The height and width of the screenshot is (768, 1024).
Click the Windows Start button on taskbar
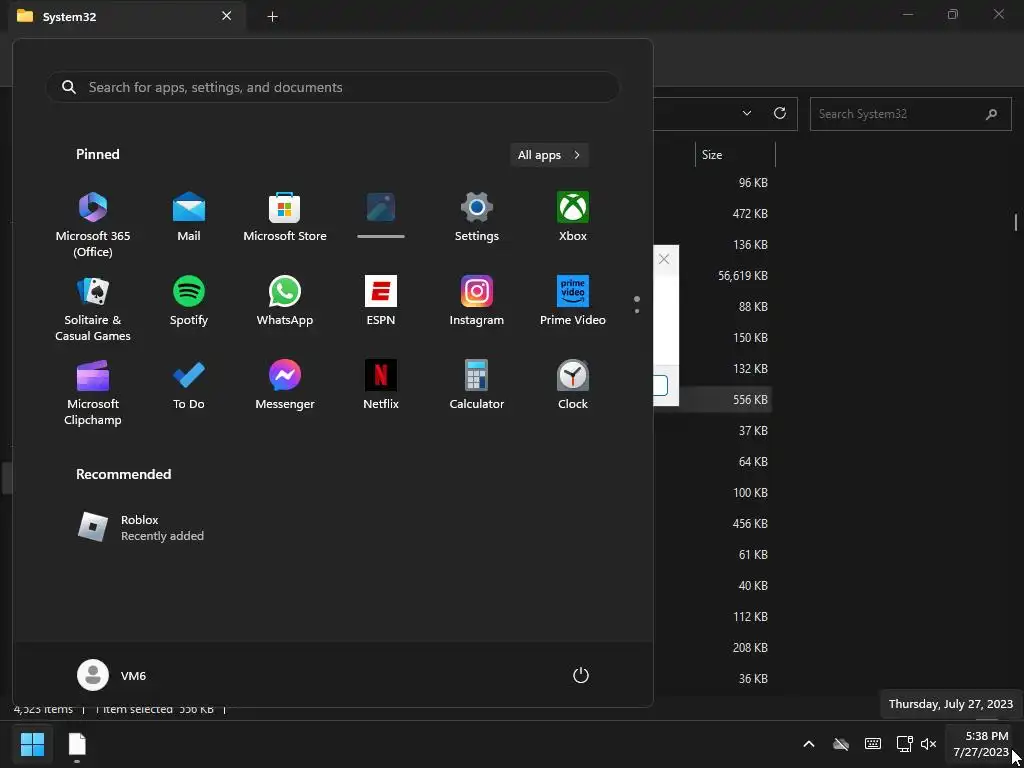pyautogui.click(x=32, y=744)
